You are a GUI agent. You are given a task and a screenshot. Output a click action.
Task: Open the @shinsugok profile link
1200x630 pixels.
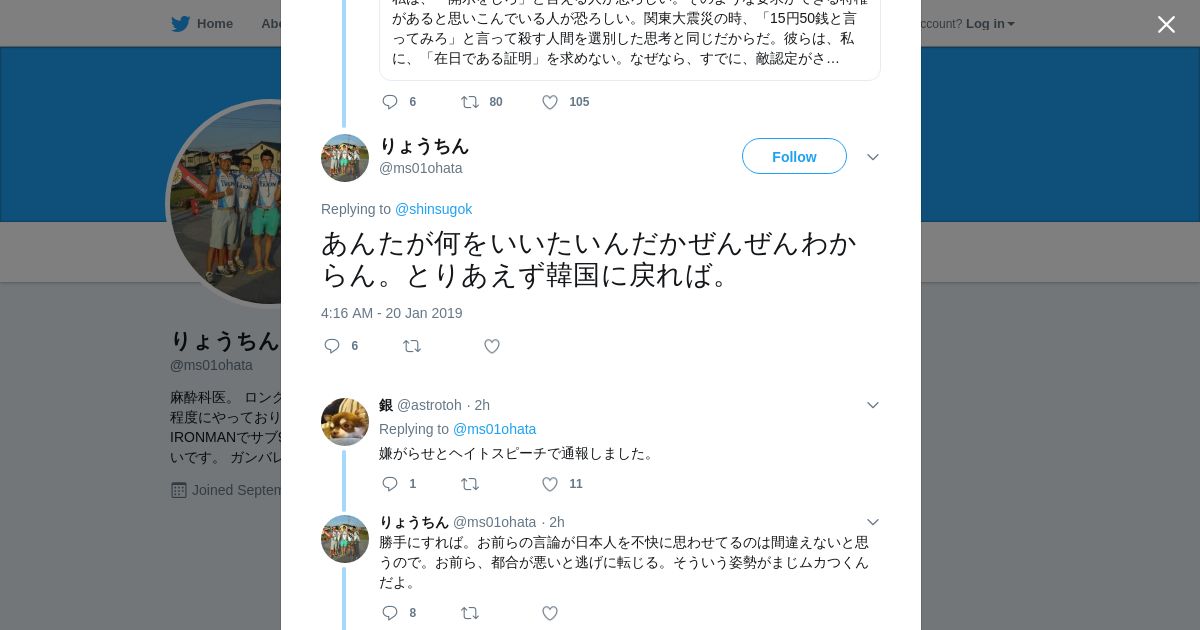click(x=433, y=209)
